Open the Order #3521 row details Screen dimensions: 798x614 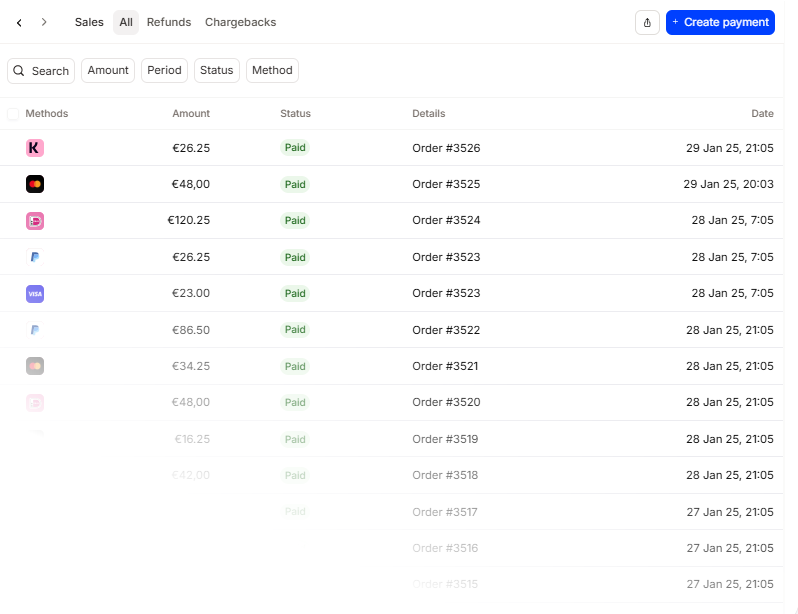(445, 366)
